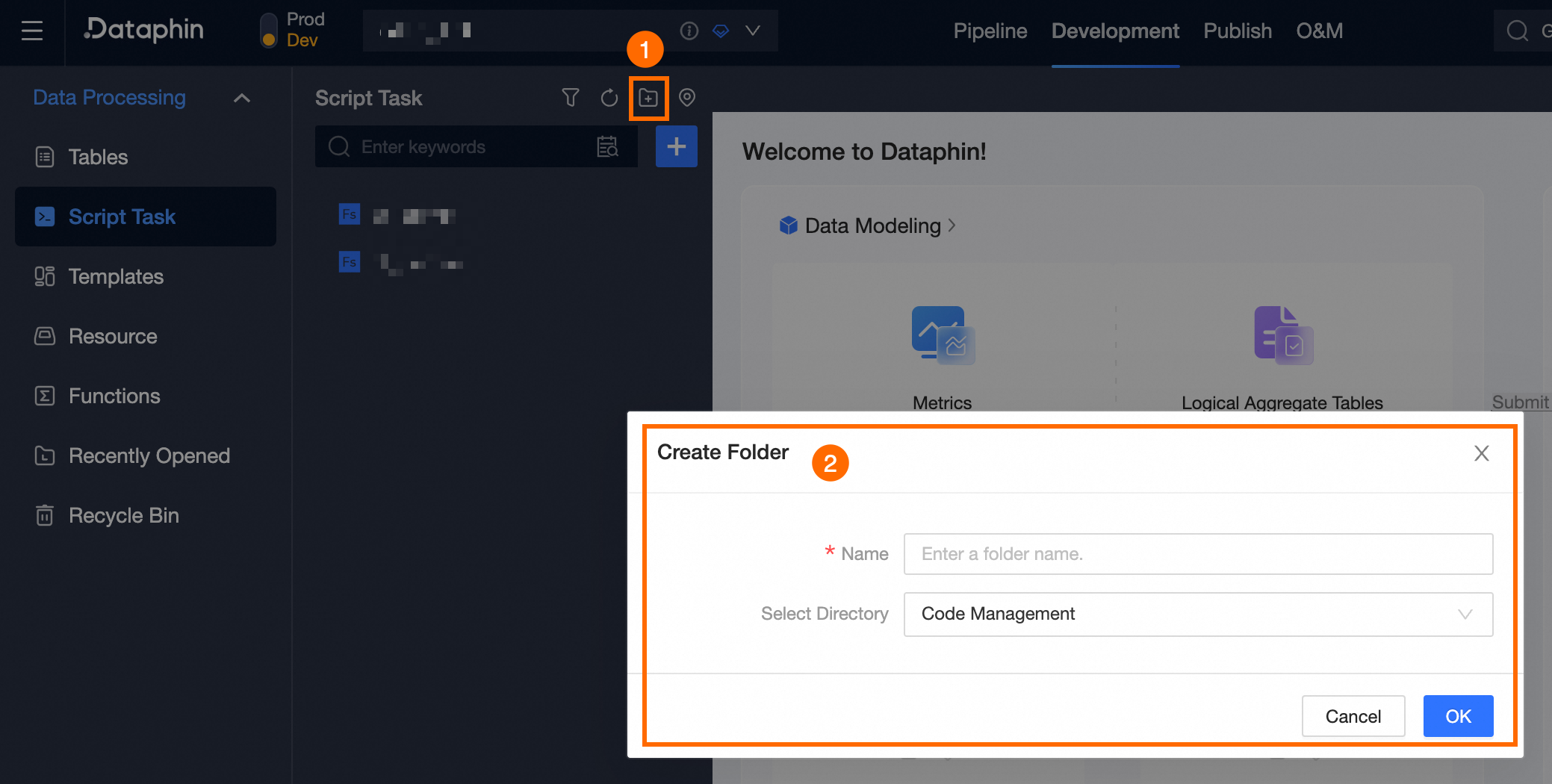Click the Templates sidebar icon

point(45,276)
